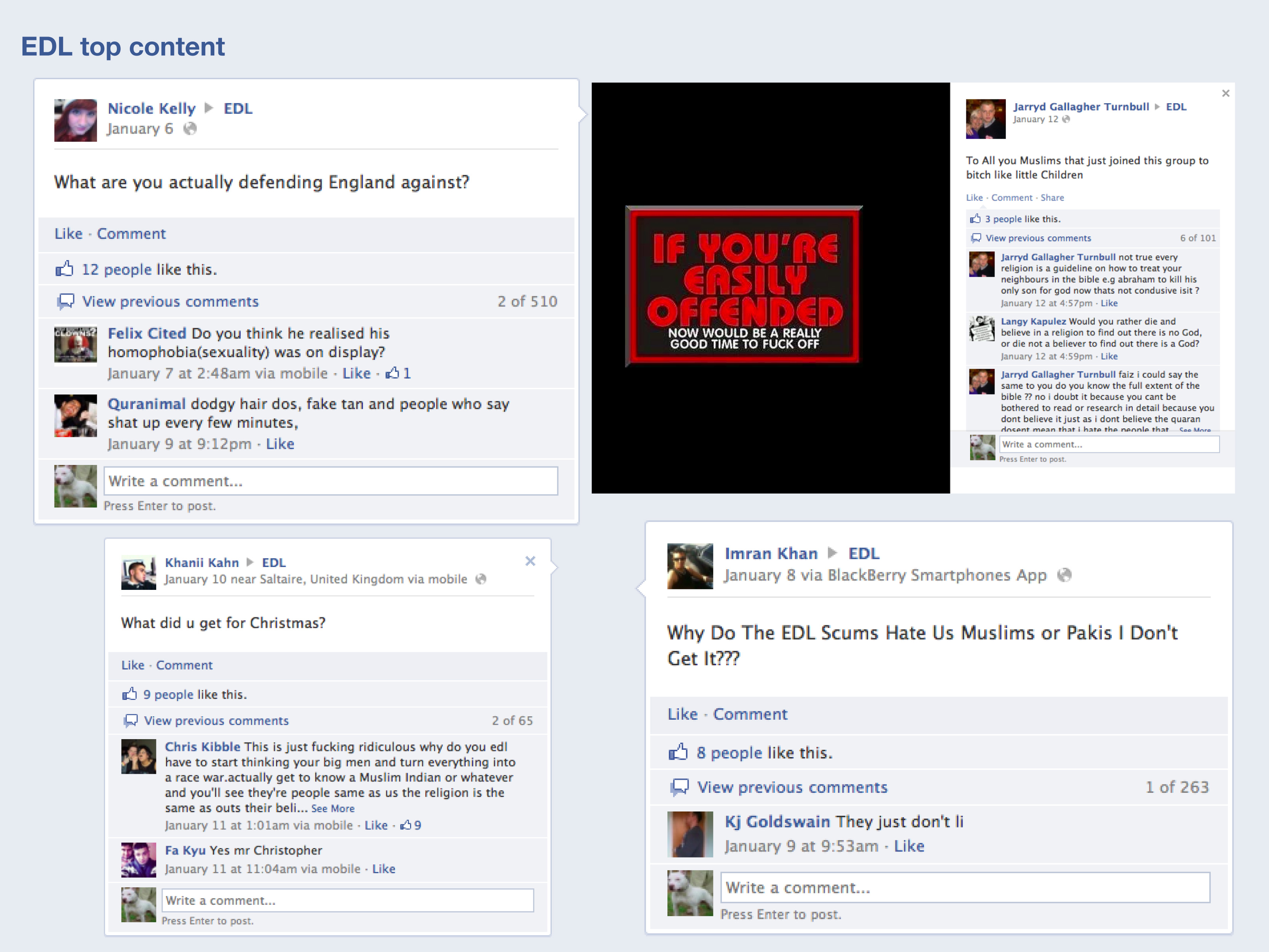
Task: Open Kj Goldswain's avatar thumbnail
Action: (690, 834)
